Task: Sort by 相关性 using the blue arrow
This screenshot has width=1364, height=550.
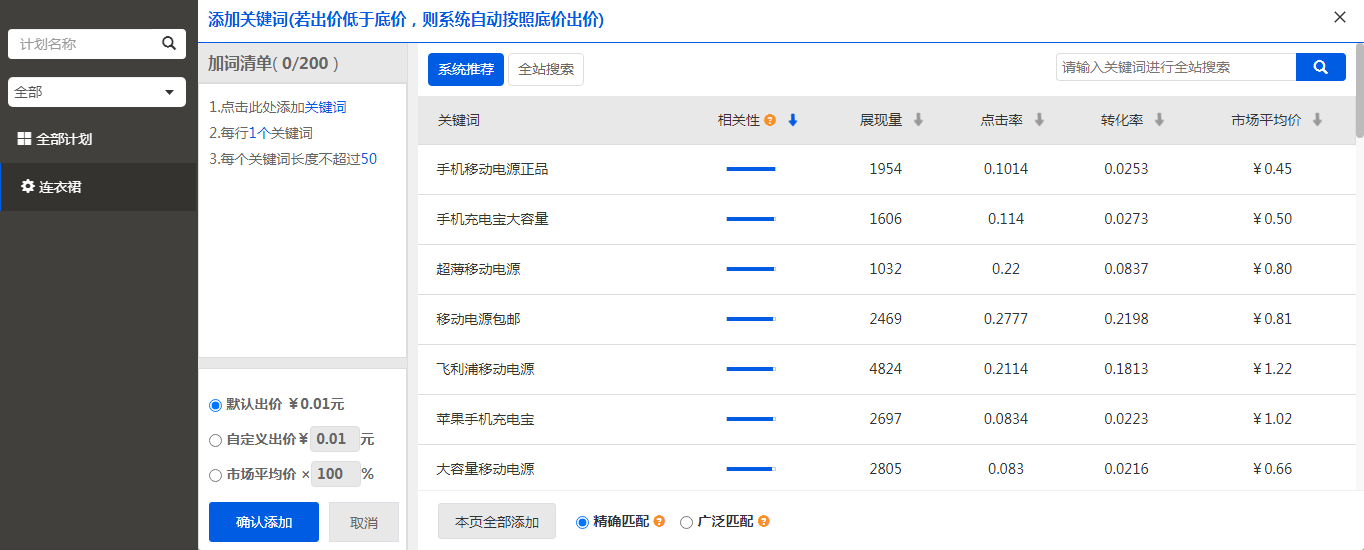Action: pyautogui.click(x=793, y=120)
